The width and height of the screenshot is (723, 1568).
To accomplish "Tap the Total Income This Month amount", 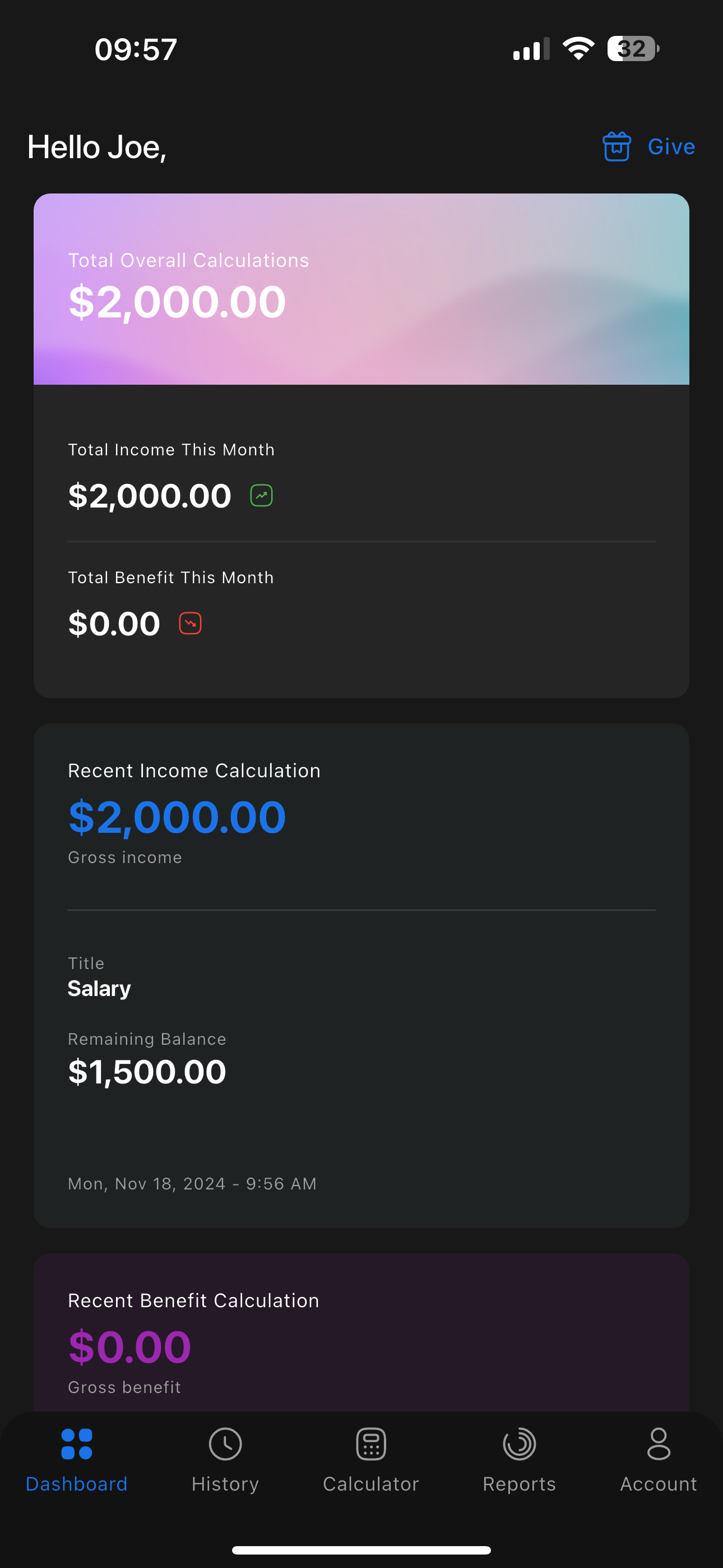I will point(150,496).
